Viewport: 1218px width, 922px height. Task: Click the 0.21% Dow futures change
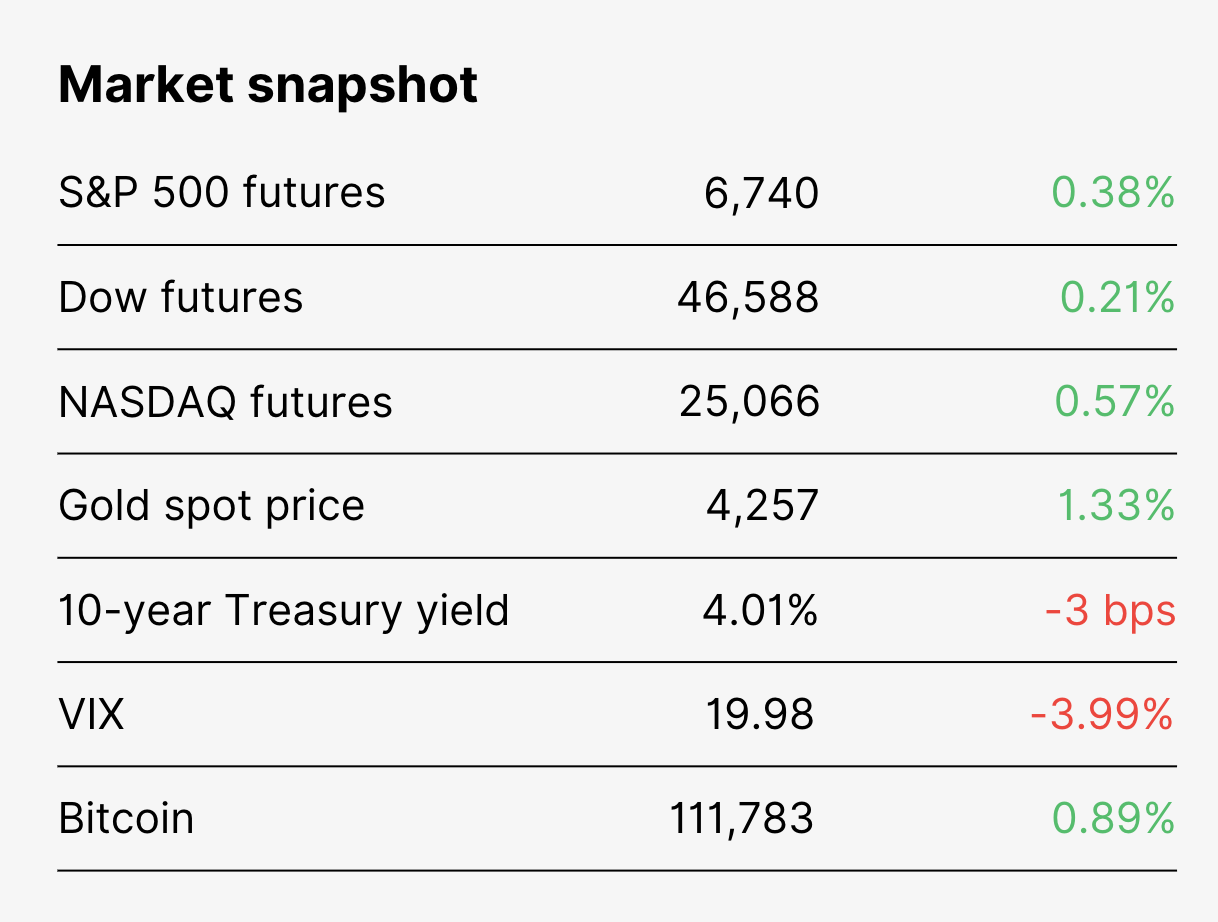coord(1117,297)
